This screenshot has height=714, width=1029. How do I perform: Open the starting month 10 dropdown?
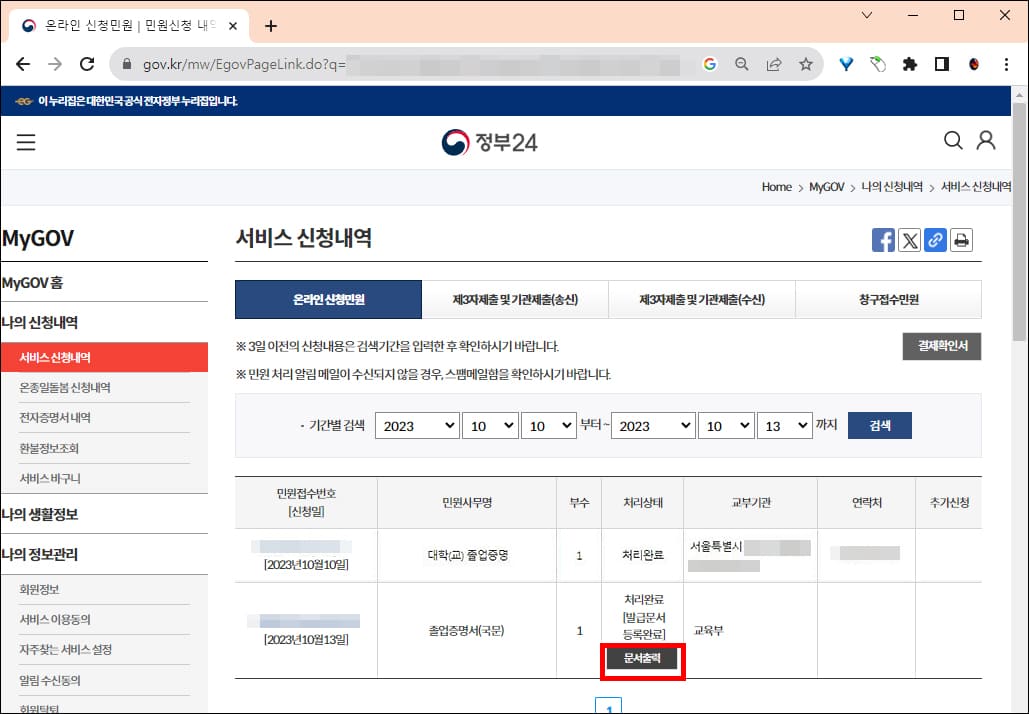490,425
